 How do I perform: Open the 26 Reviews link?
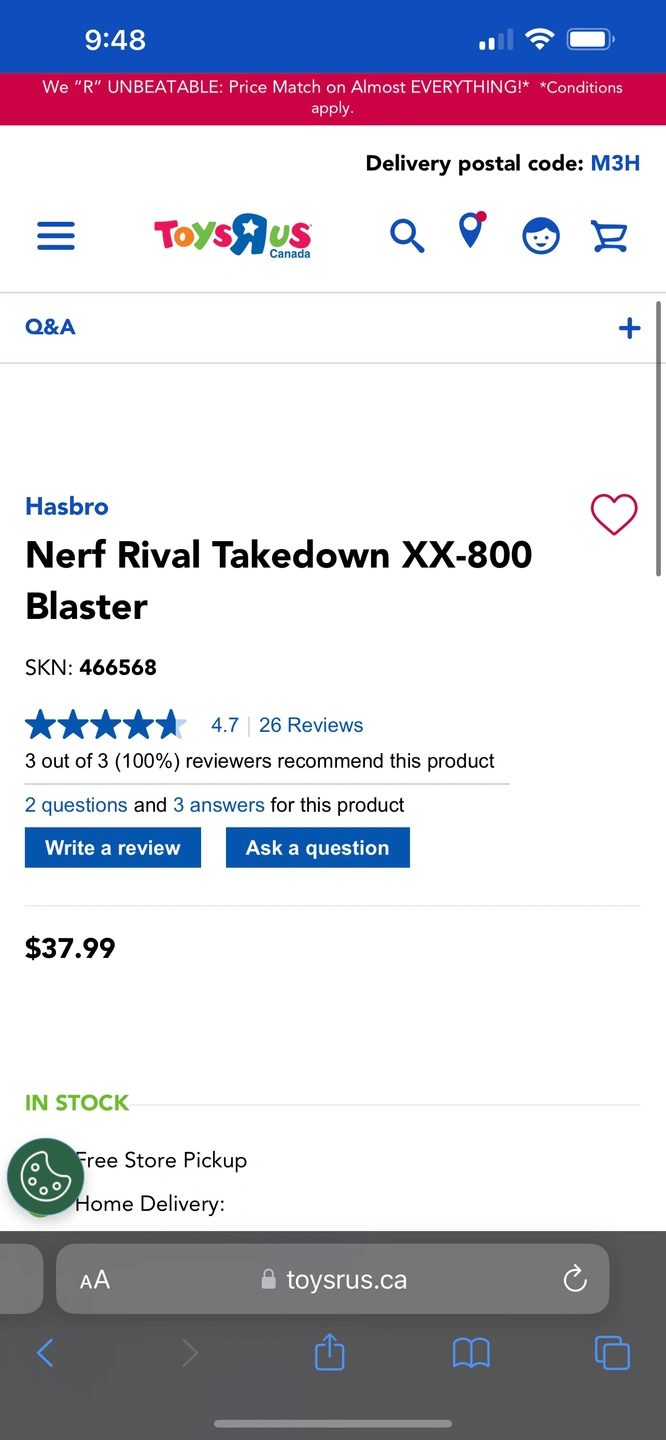(x=311, y=725)
